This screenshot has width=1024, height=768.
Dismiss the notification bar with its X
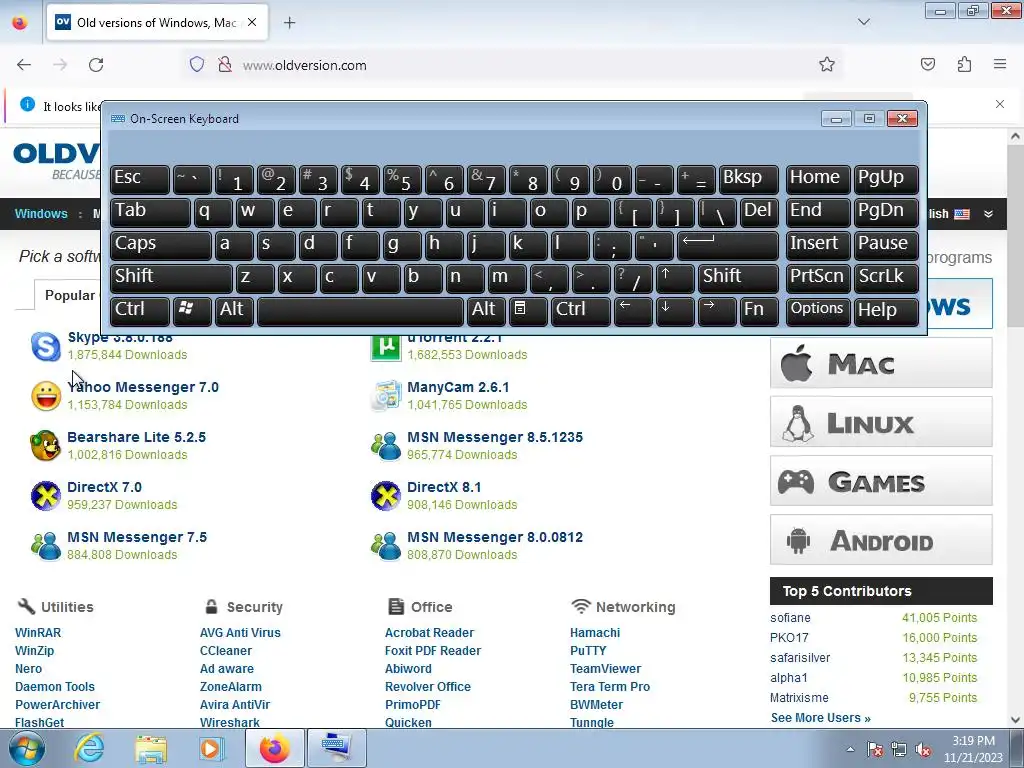[1000, 104]
